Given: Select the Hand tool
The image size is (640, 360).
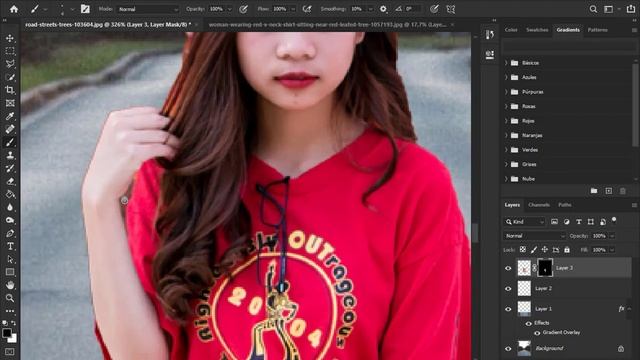Looking at the screenshot, I should 10,285.
